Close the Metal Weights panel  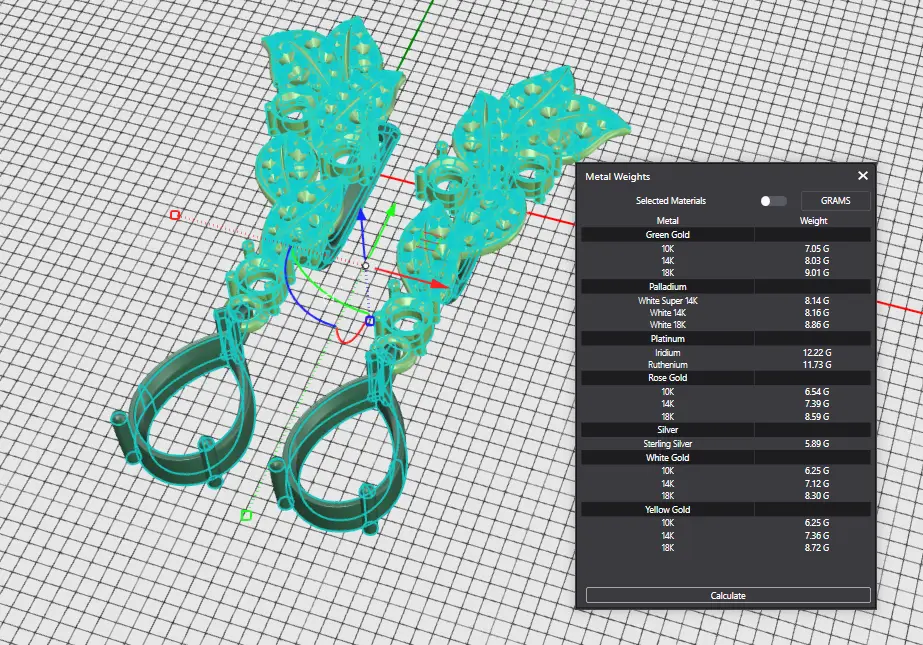863,176
